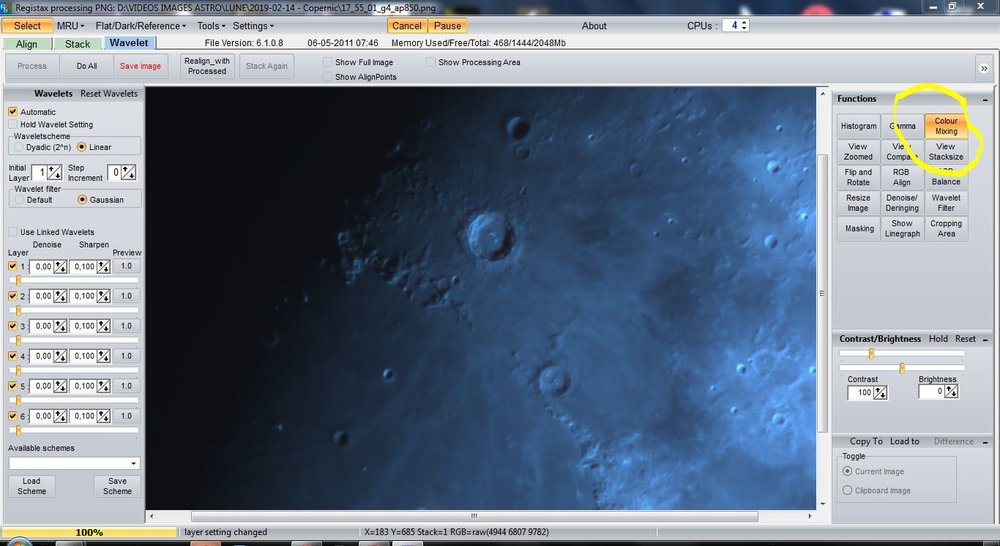Adjust the Contrast slider handle
Viewport: 1000px width, 546px height.
(x=871, y=354)
